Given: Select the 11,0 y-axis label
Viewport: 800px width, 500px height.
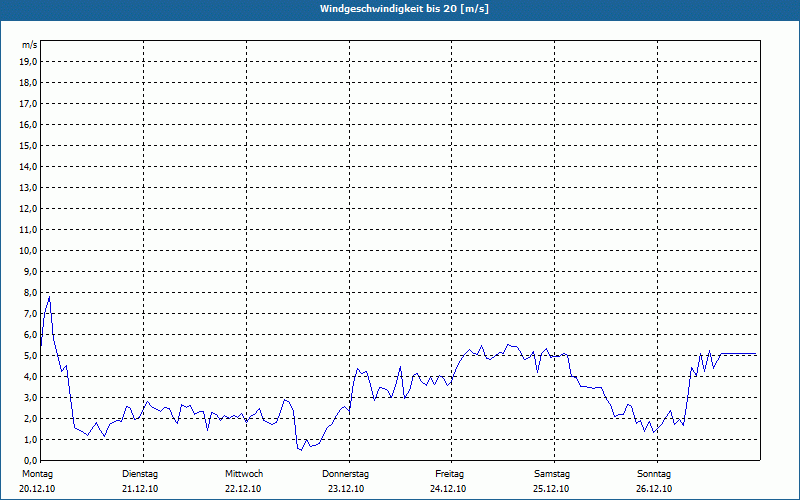Looking at the screenshot, I should click(x=28, y=230).
